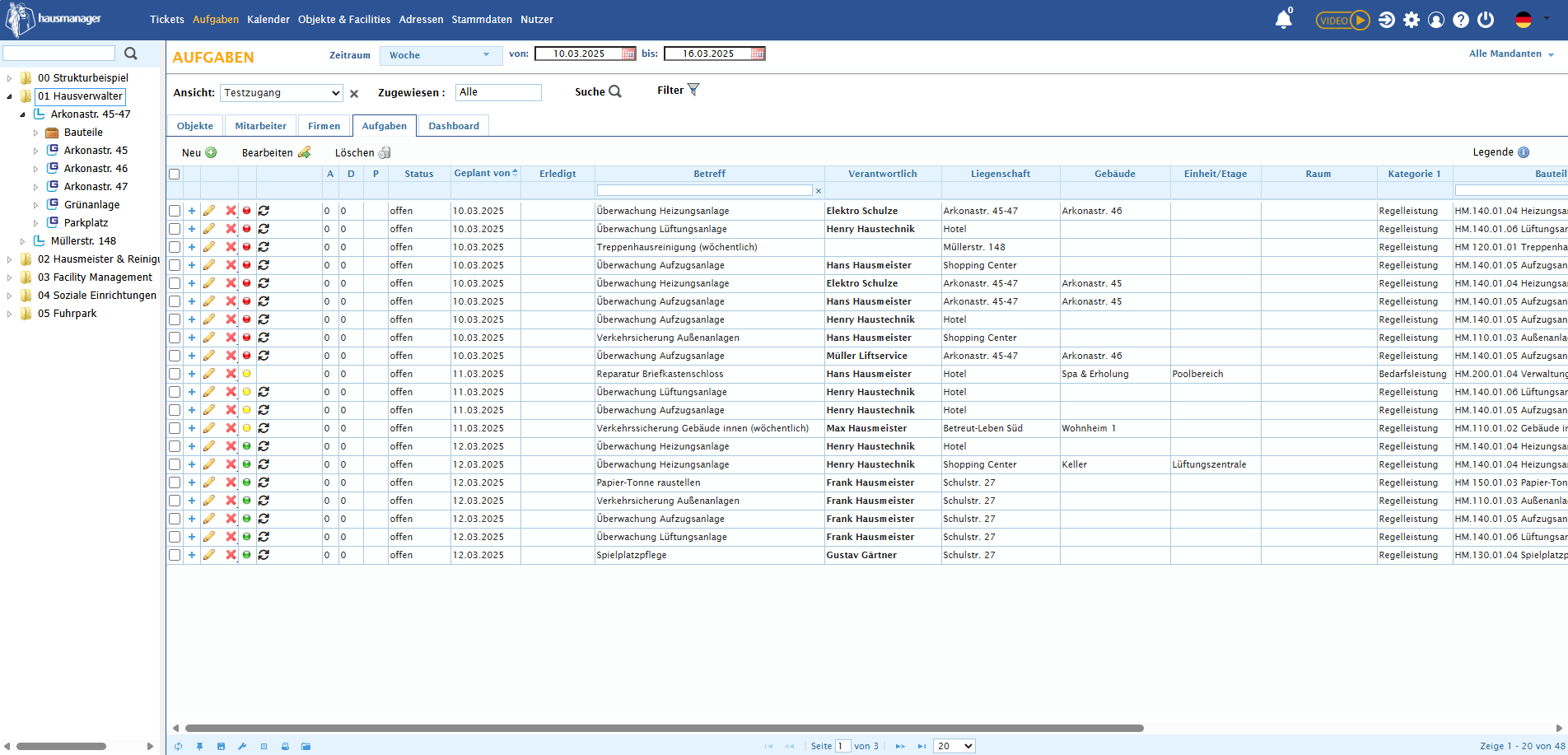Open the Objekte & Facilities menu
The width and height of the screenshot is (1568, 755).
coord(344,20)
